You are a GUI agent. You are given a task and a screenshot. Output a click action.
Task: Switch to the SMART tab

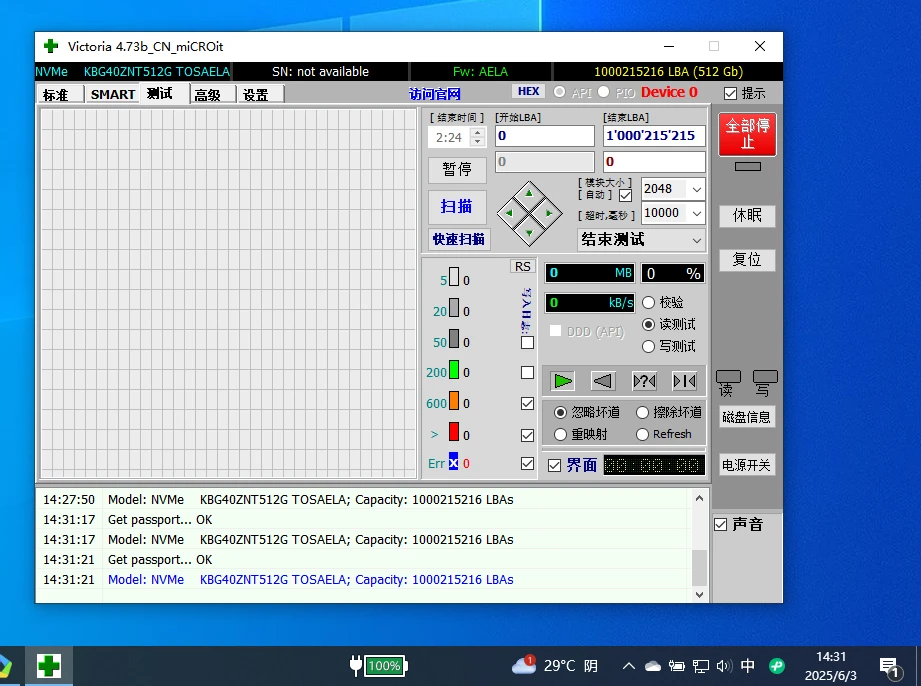113,95
